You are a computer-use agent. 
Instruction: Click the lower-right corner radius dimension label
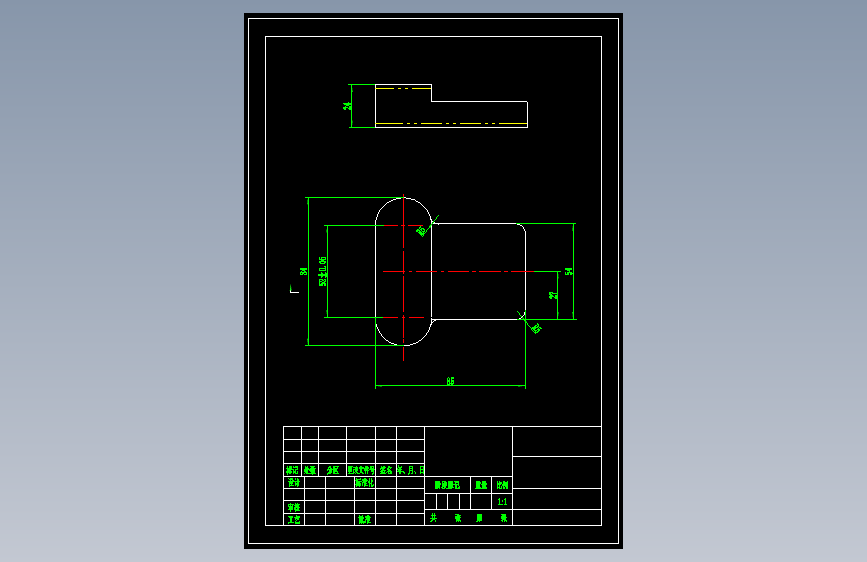point(536,328)
